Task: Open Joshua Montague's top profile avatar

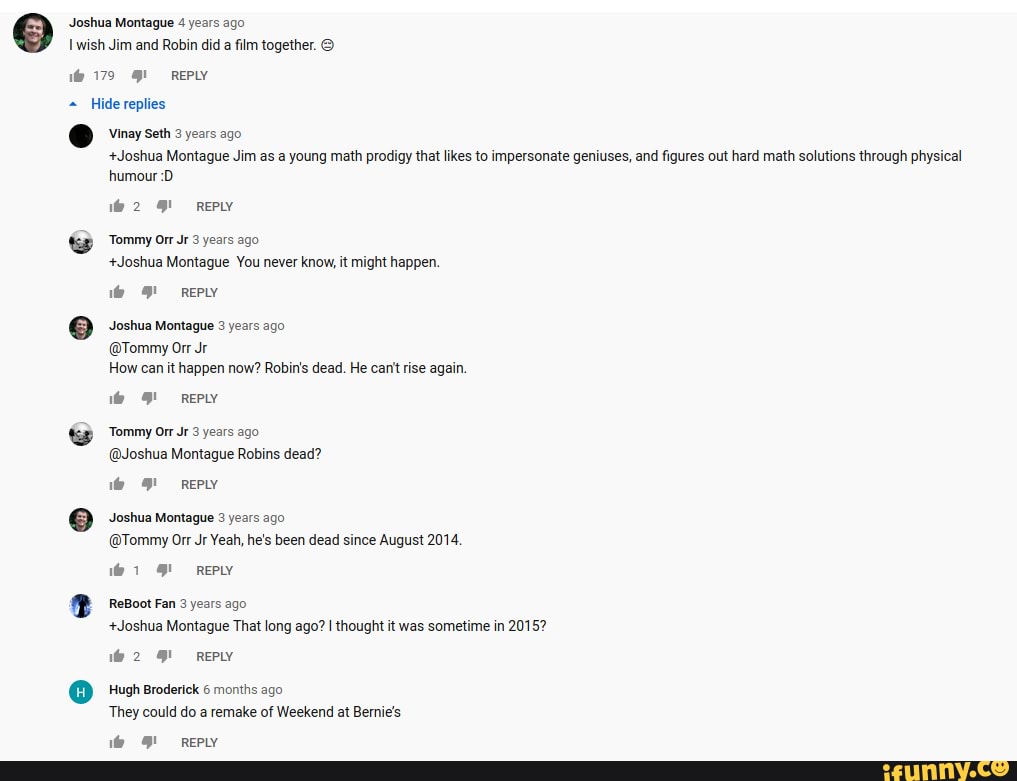Action: click(x=33, y=33)
